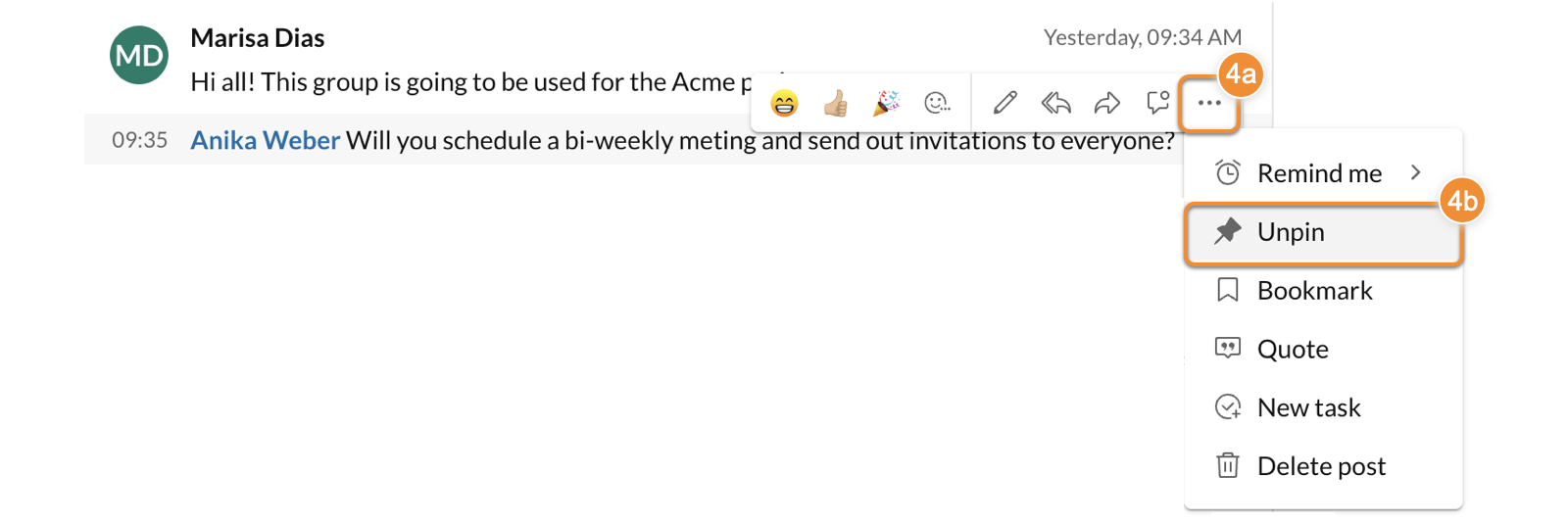The height and width of the screenshot is (523, 1568).
Task: React with the thumbs up emoji
Action: pos(835,103)
